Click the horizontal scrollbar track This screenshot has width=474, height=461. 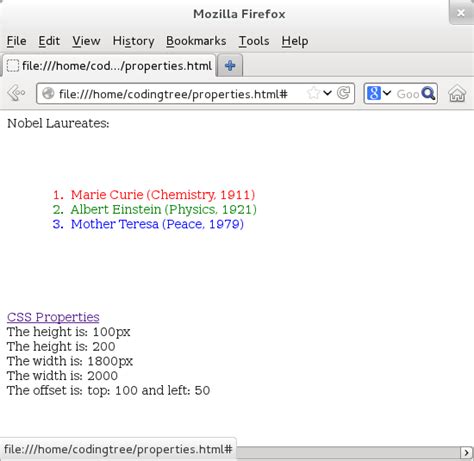[x=349, y=453]
